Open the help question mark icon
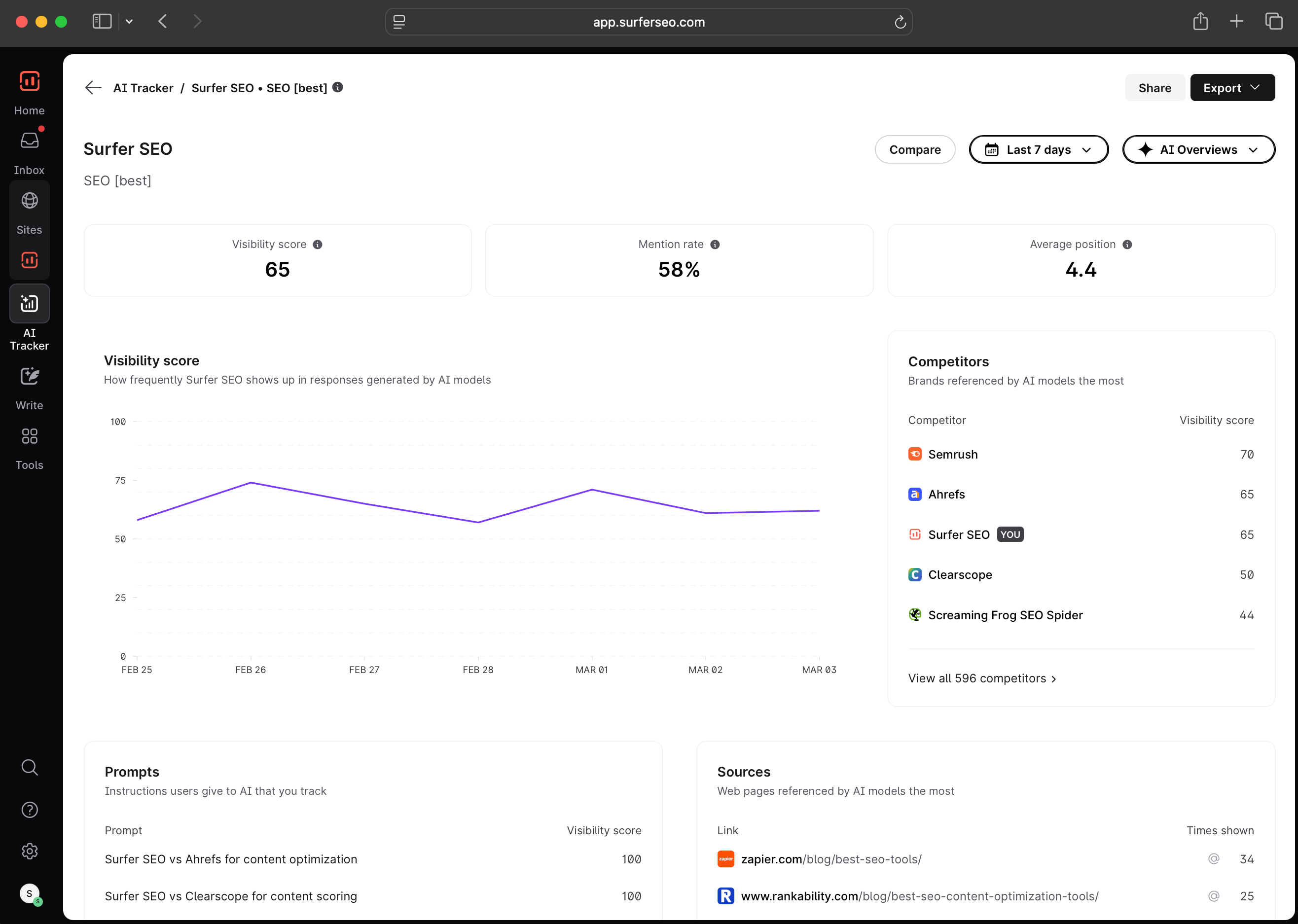1298x924 pixels. click(30, 809)
